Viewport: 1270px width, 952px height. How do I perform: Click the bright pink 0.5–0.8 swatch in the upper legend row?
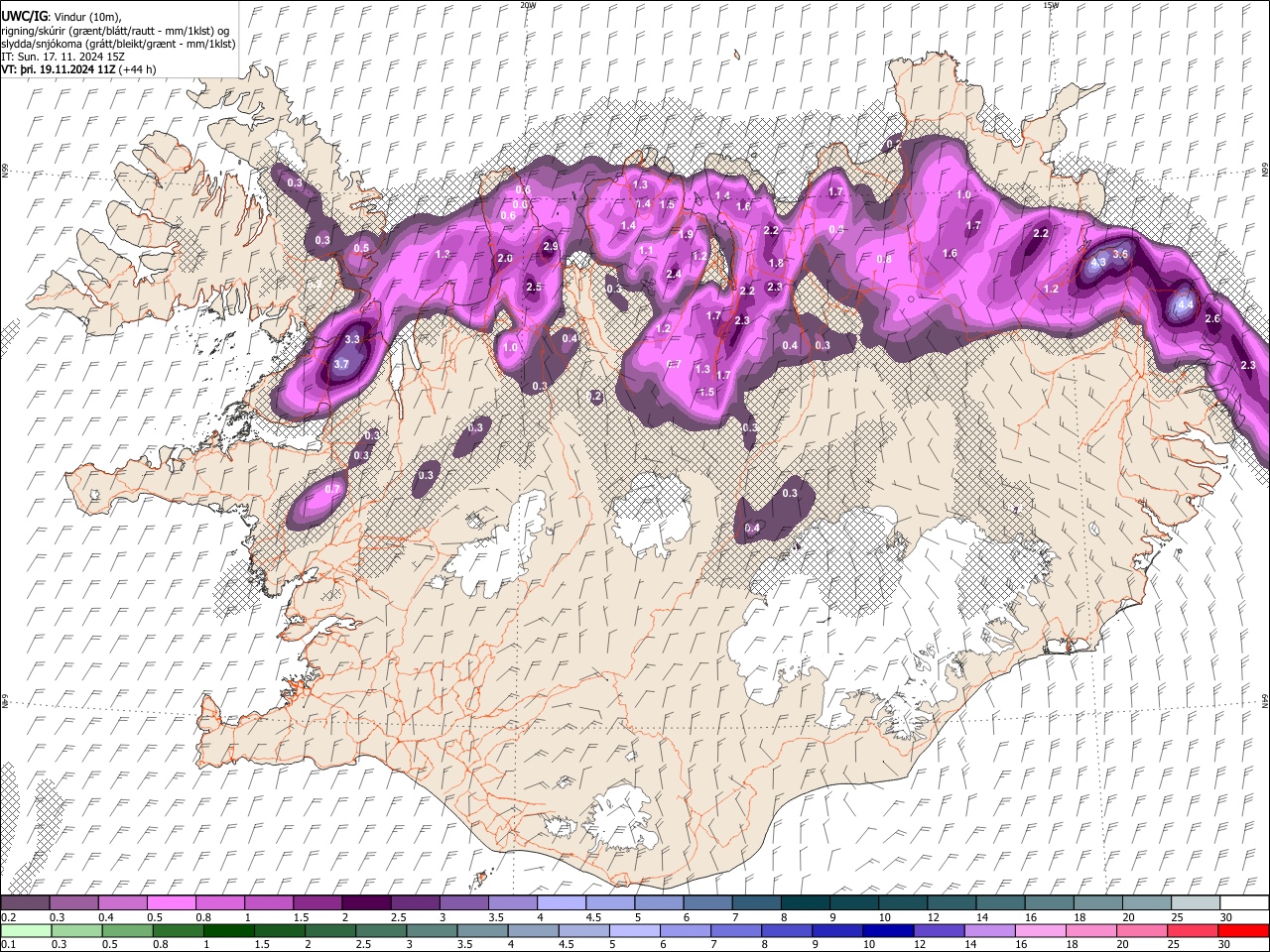(x=171, y=903)
